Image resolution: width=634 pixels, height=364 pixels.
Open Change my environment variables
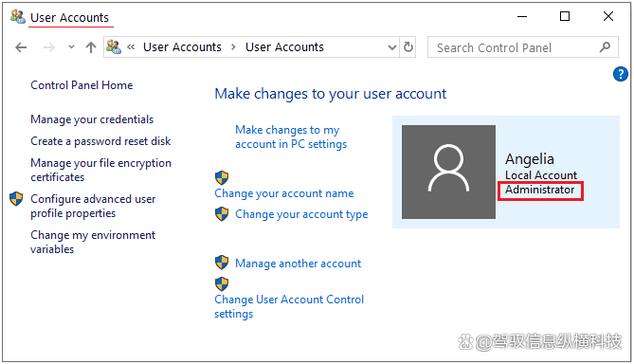coord(93,242)
